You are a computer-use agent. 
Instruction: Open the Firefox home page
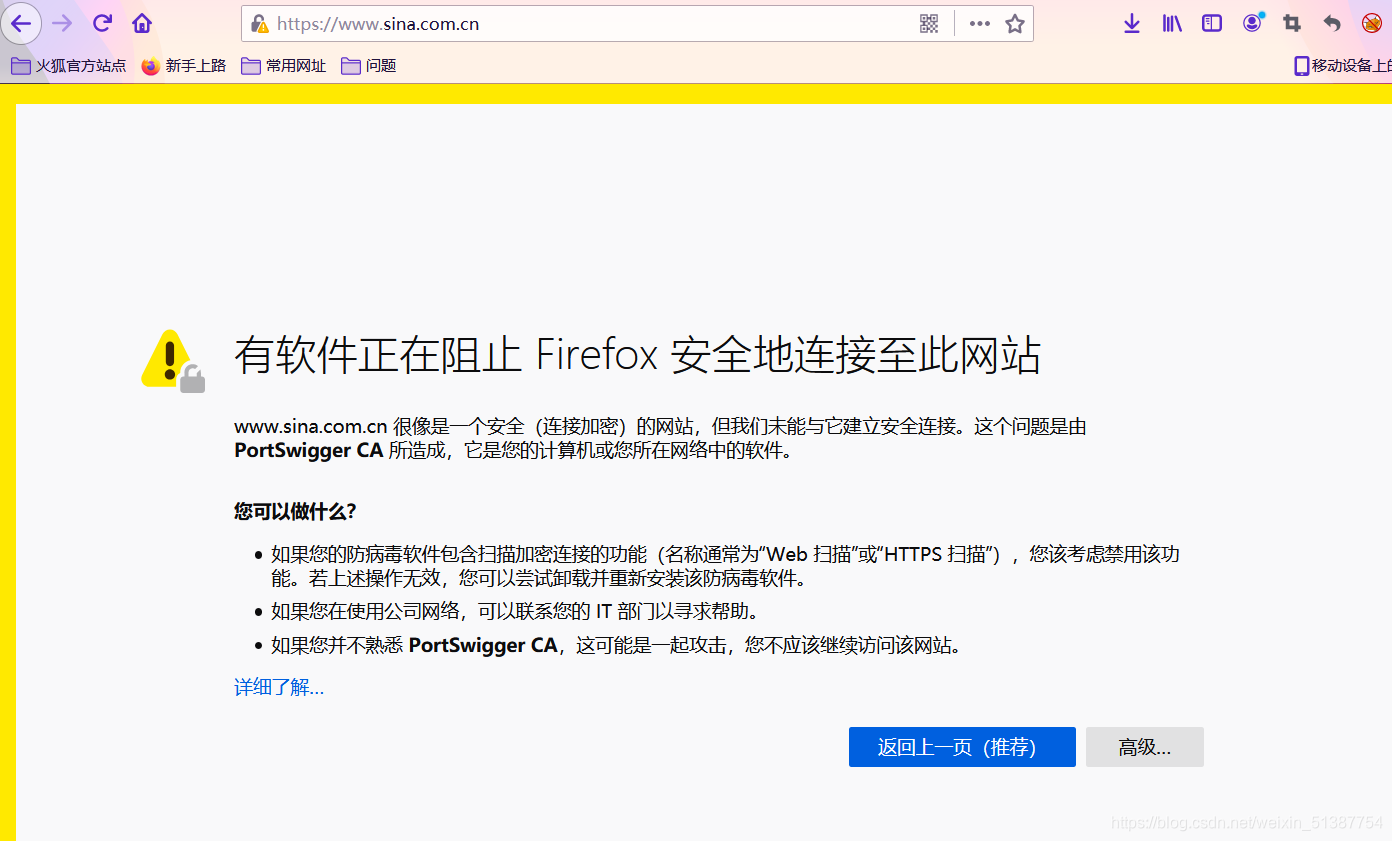pos(142,23)
